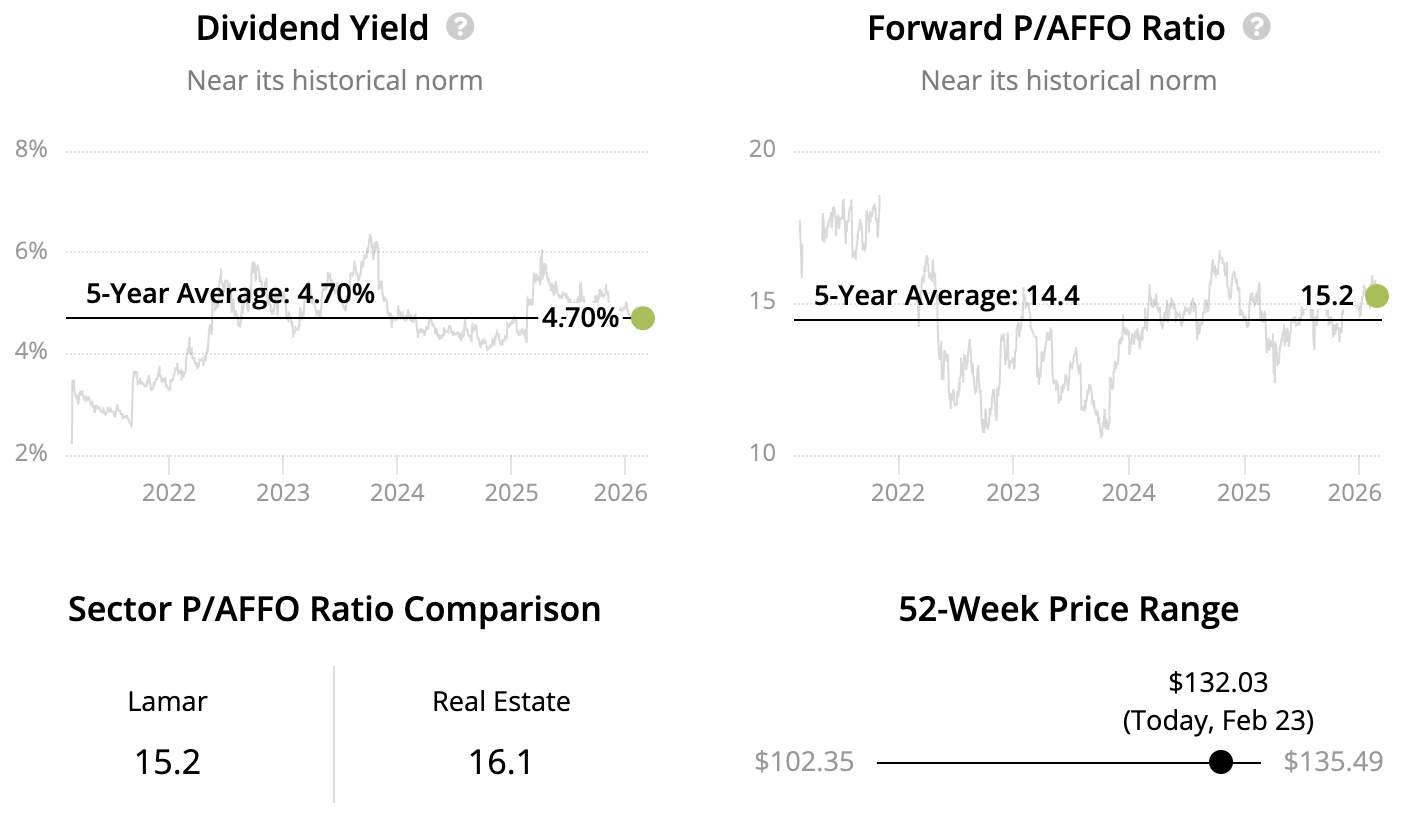Click the 2026 label on P/AFFO chart

(x=1358, y=493)
